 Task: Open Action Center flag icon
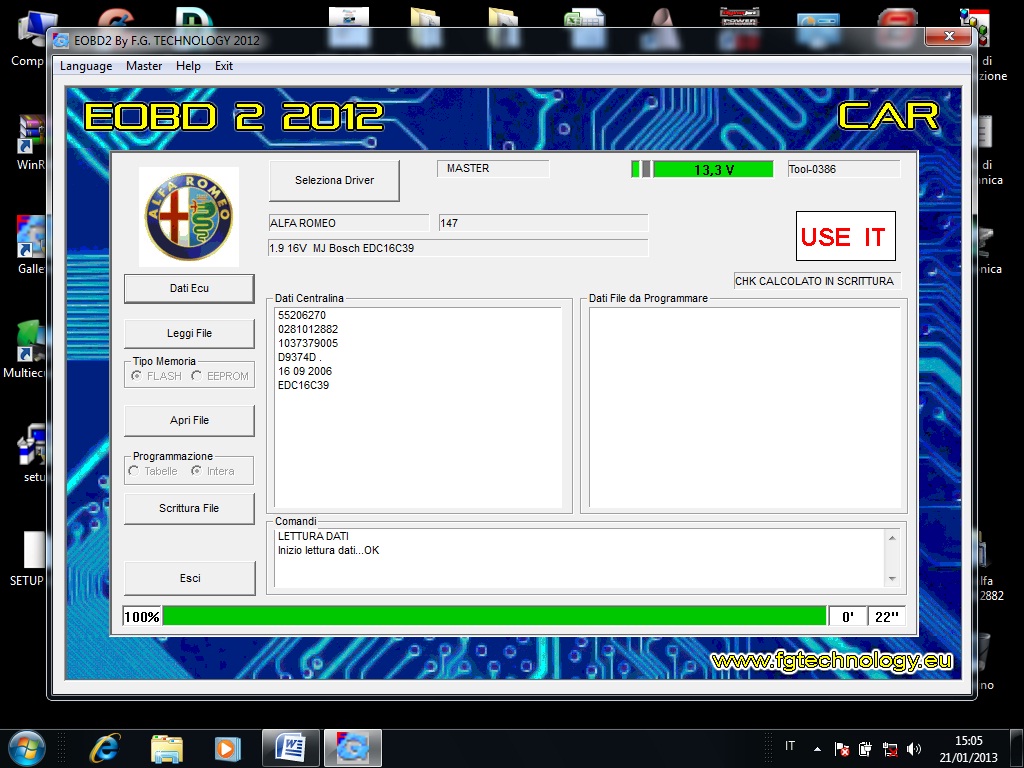pos(842,749)
